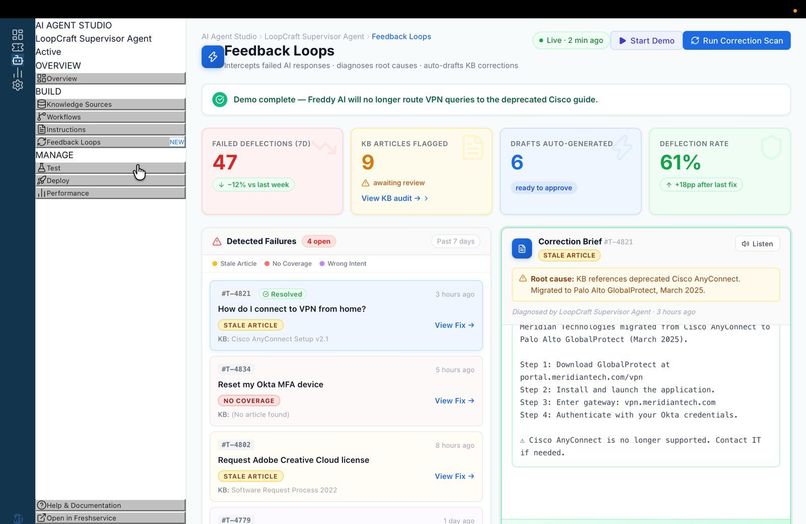Viewport: 806px width, 524px height.
Task: Click the KB Articles Flagged value 9
Action: point(368,162)
